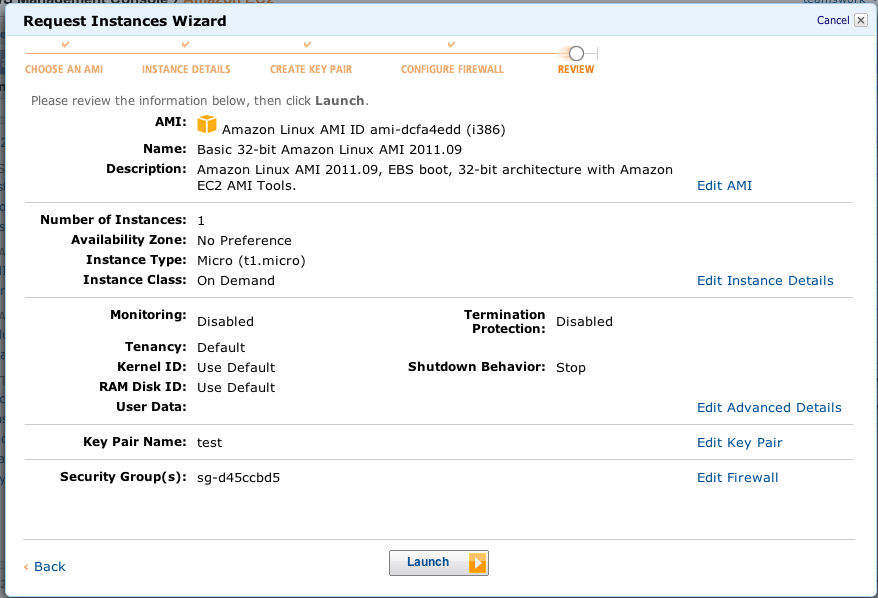This screenshot has height=598, width=878.
Task: Click shutdown behavior 'Stop' value
Action: pyautogui.click(x=571, y=368)
